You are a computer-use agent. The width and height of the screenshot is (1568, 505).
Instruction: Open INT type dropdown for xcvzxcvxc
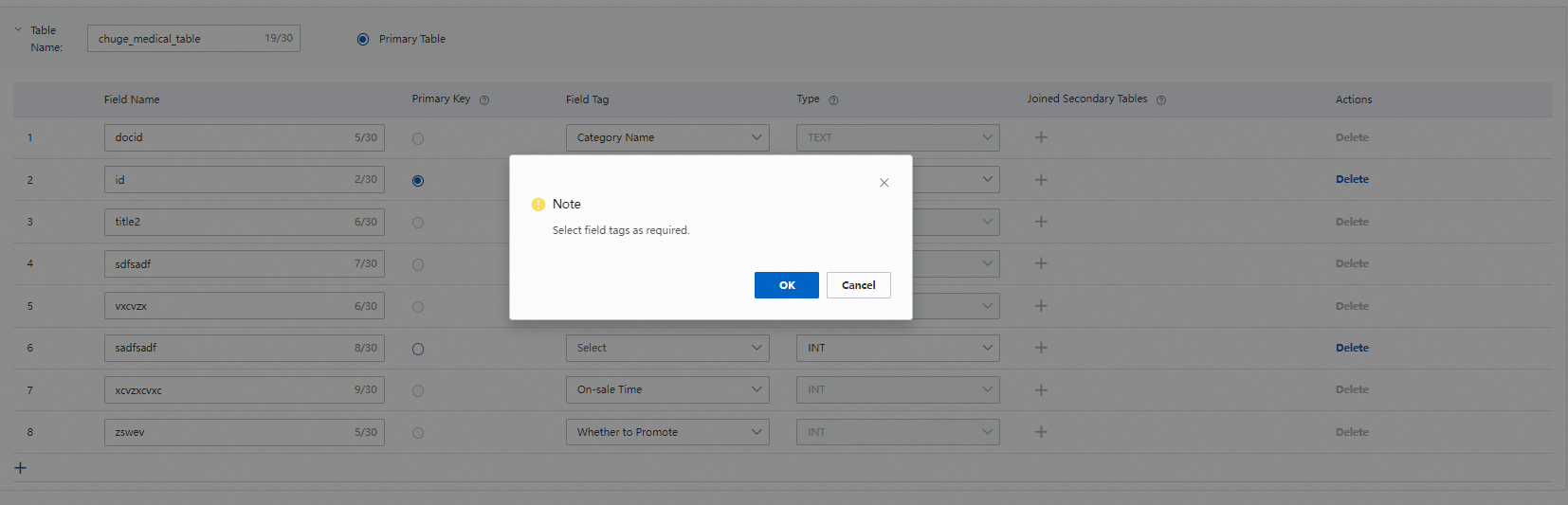coord(898,389)
